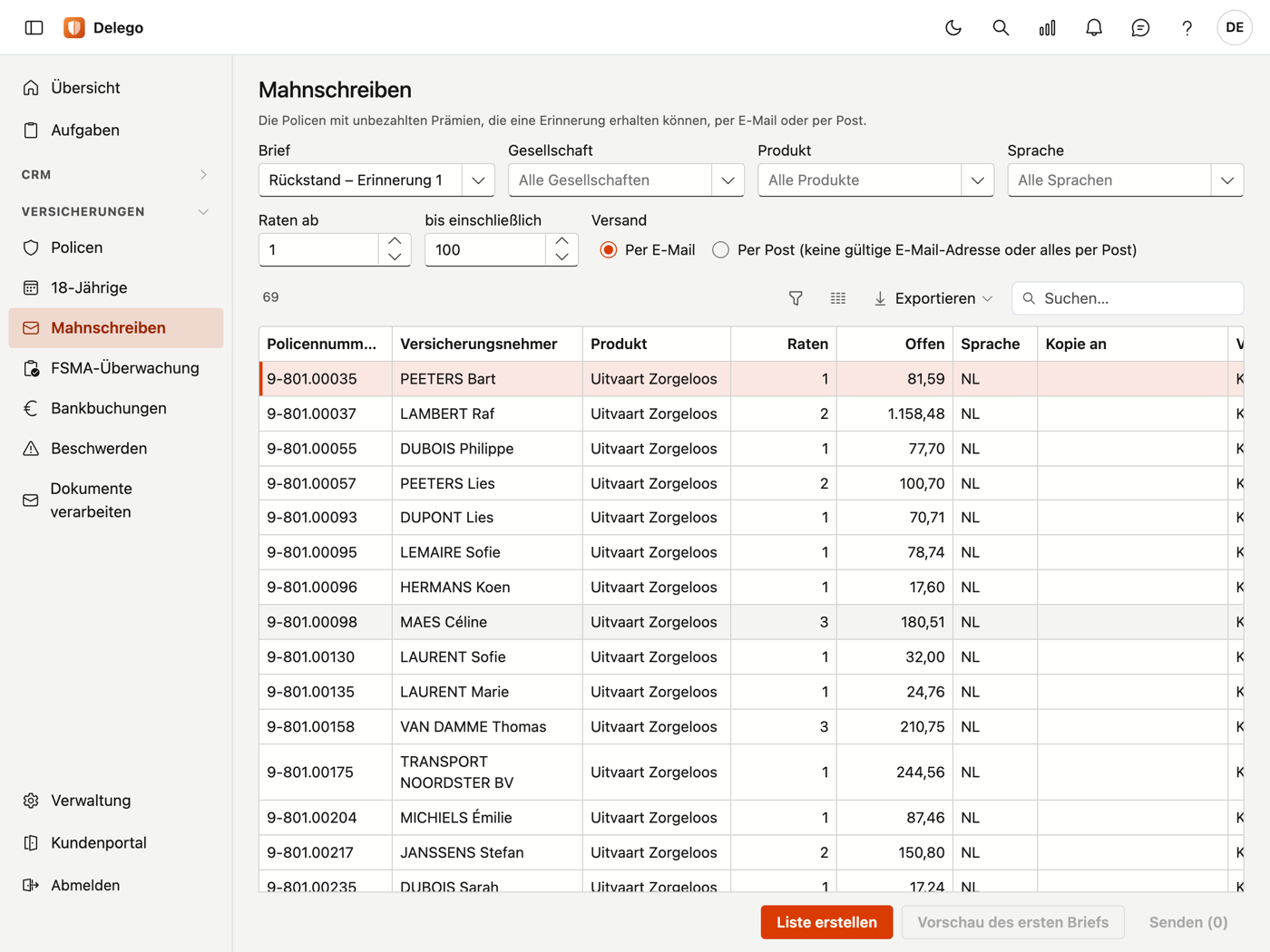This screenshot has width=1270, height=952.
Task: Select the Per Post radio option
Action: click(721, 250)
